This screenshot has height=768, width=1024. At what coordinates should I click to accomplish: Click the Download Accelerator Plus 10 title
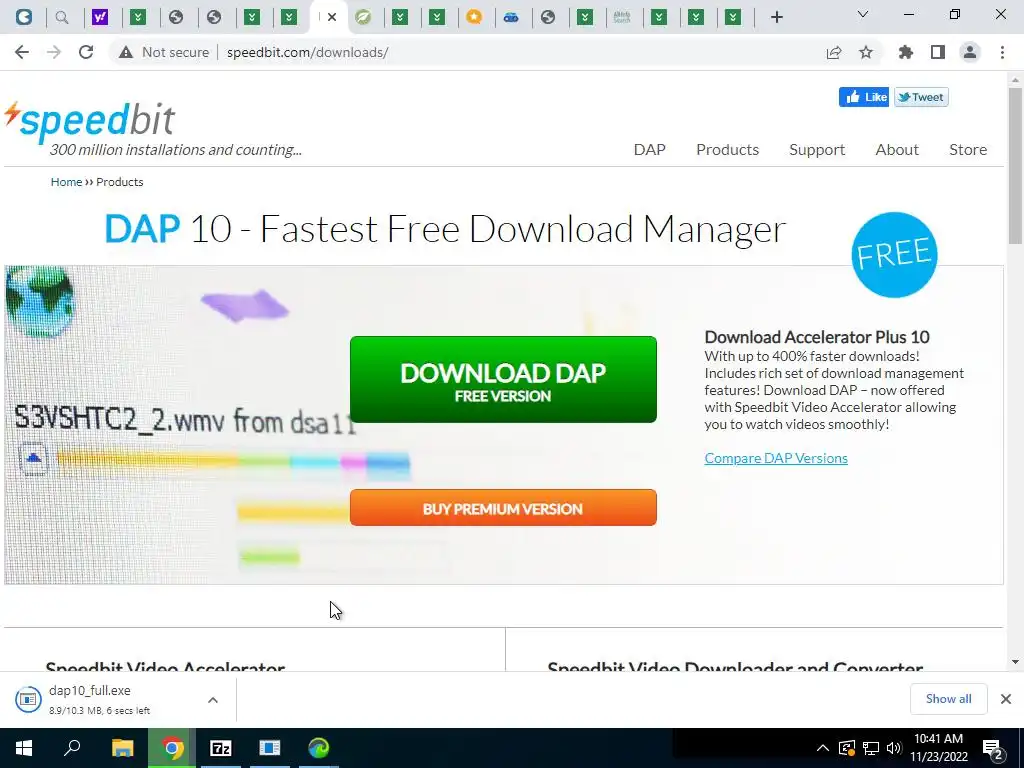816,337
